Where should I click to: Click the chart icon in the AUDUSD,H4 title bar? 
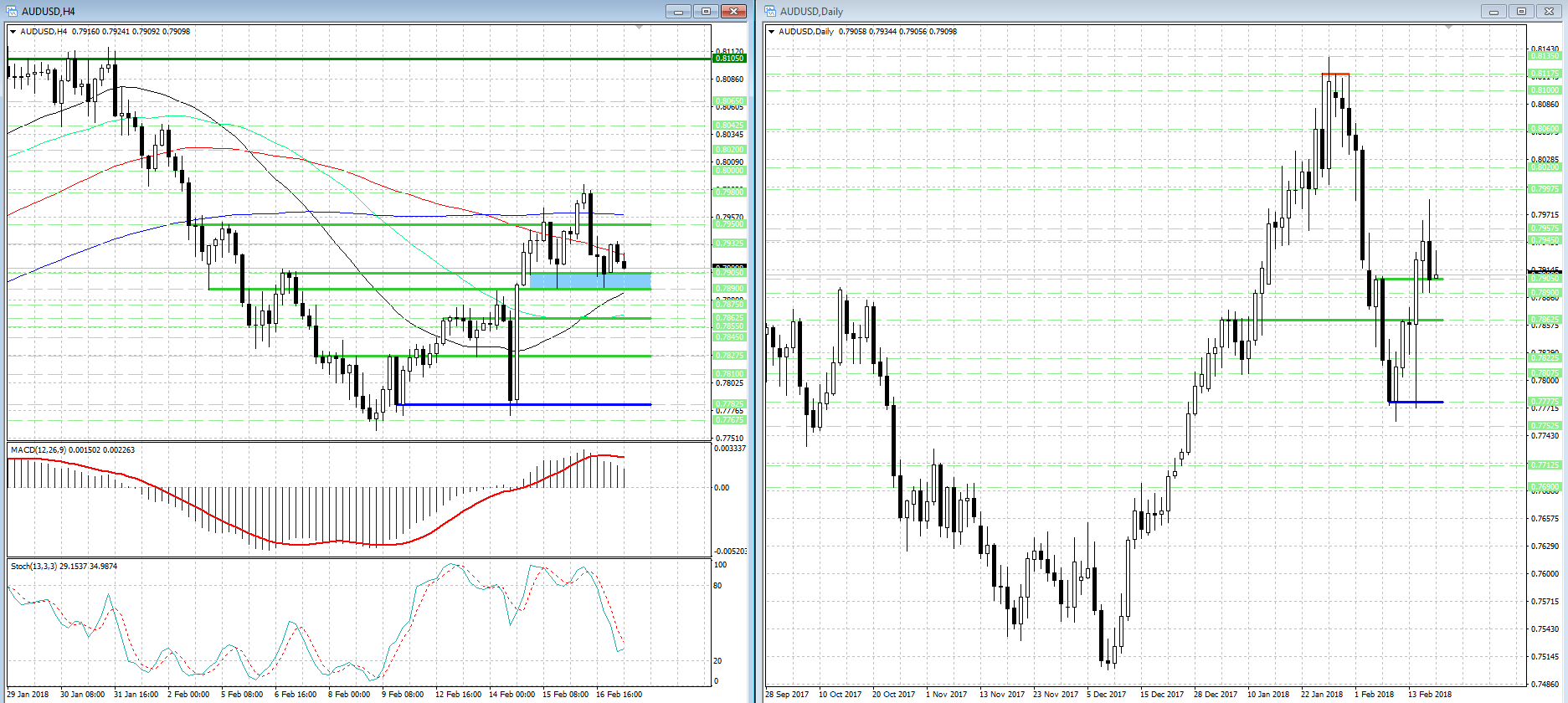pos(13,11)
